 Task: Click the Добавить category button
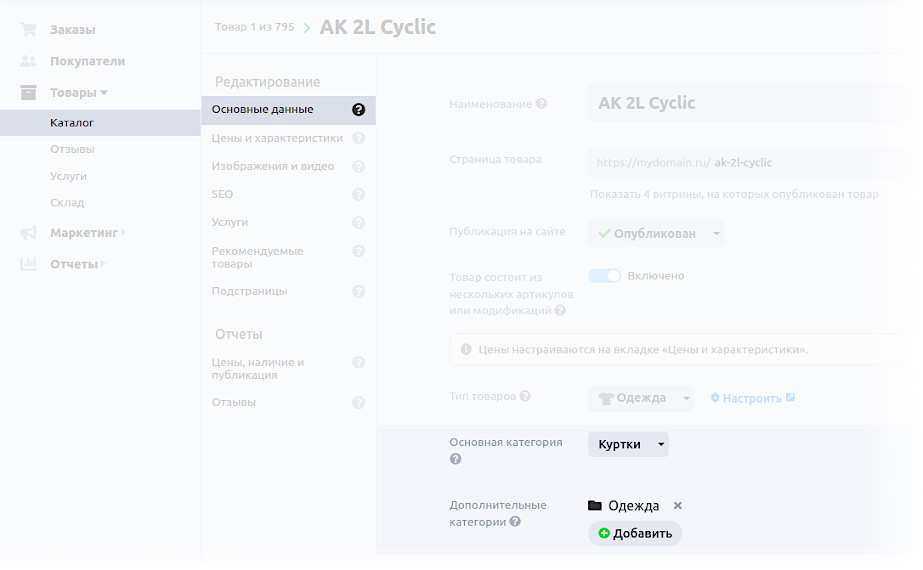(635, 534)
